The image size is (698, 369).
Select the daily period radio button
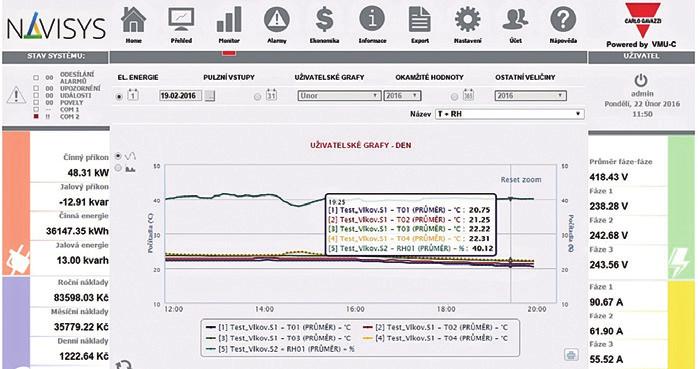point(119,96)
